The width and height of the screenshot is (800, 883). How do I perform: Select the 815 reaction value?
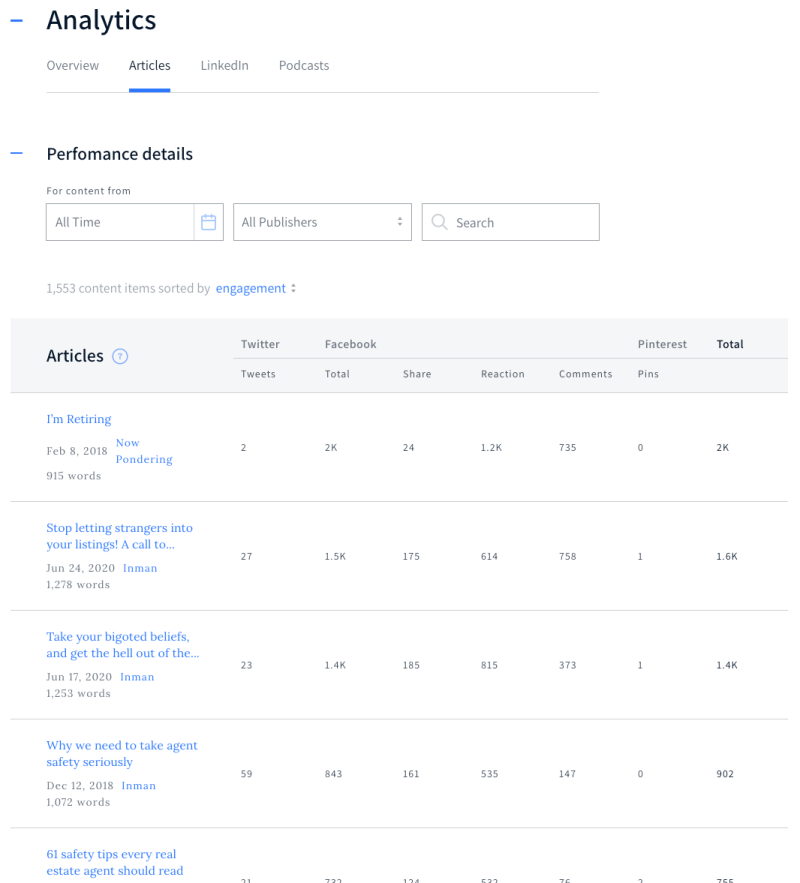(x=489, y=665)
